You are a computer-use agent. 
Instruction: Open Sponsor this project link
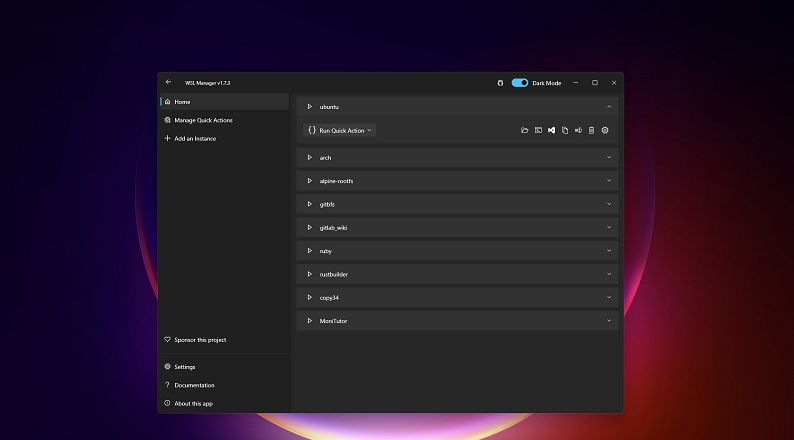pos(224,340)
